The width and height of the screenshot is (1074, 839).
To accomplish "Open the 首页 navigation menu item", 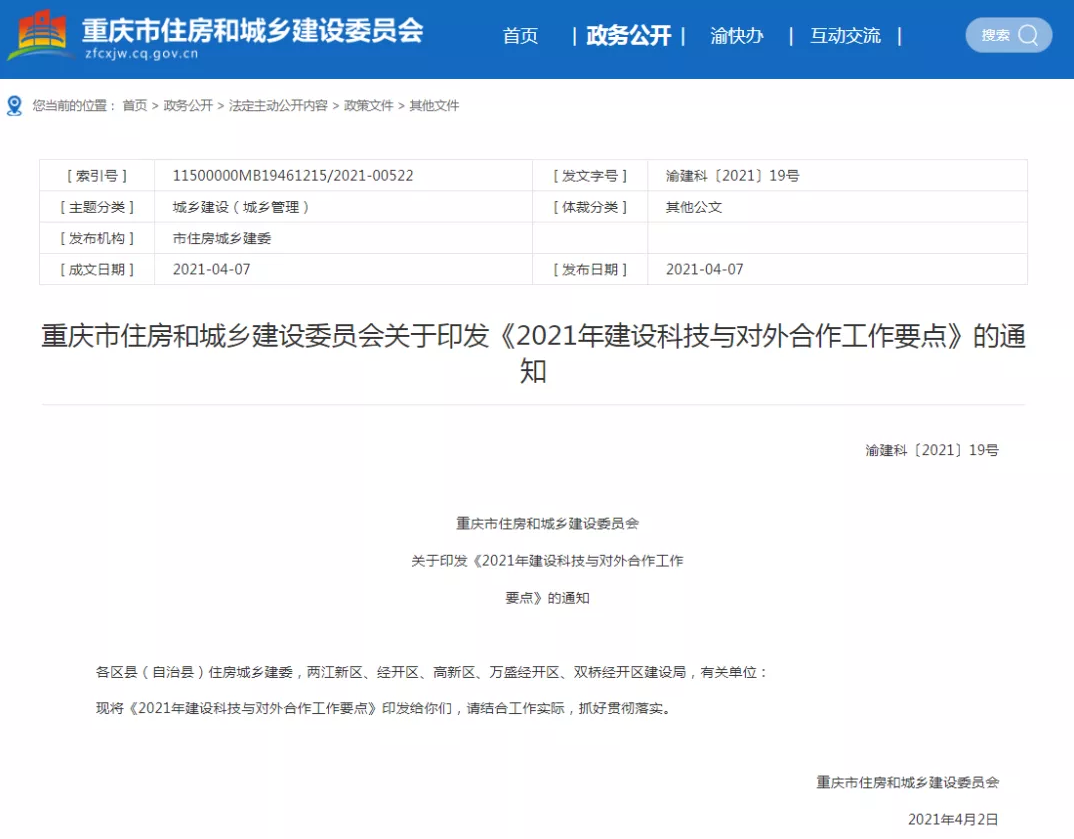I will coord(521,36).
